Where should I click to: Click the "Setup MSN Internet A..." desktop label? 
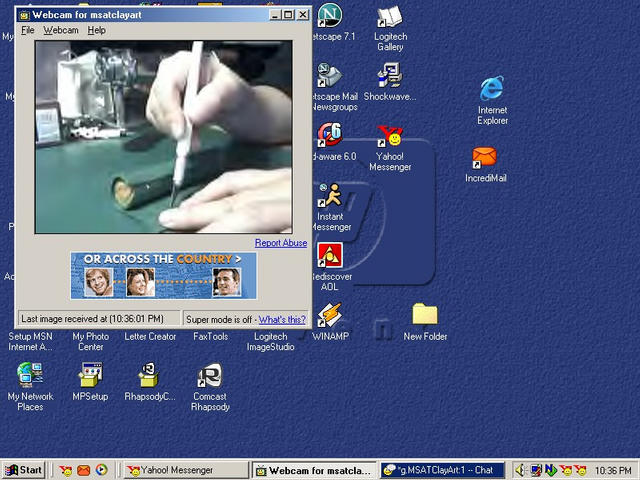click(30, 342)
